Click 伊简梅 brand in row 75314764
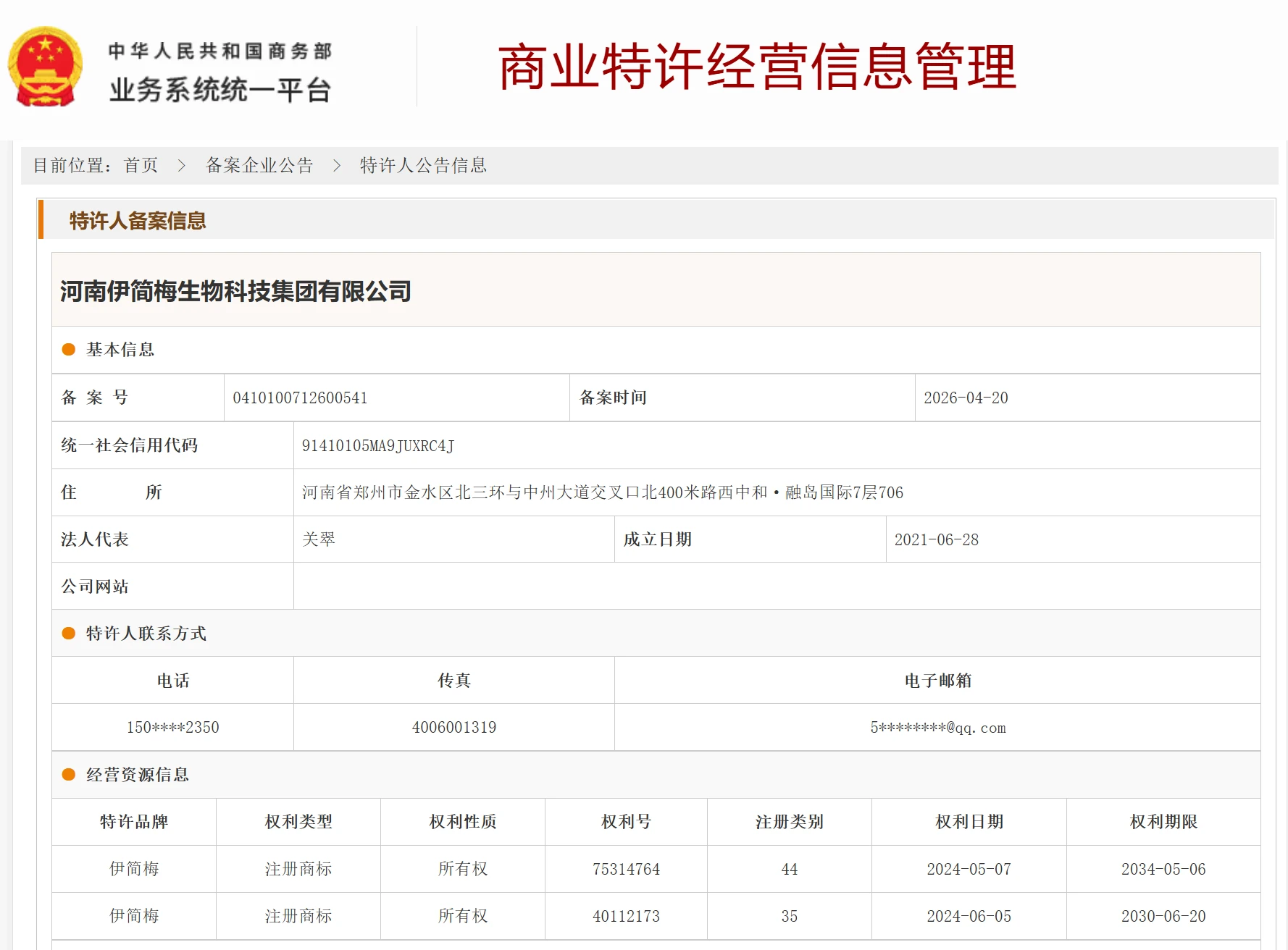 tap(134, 869)
